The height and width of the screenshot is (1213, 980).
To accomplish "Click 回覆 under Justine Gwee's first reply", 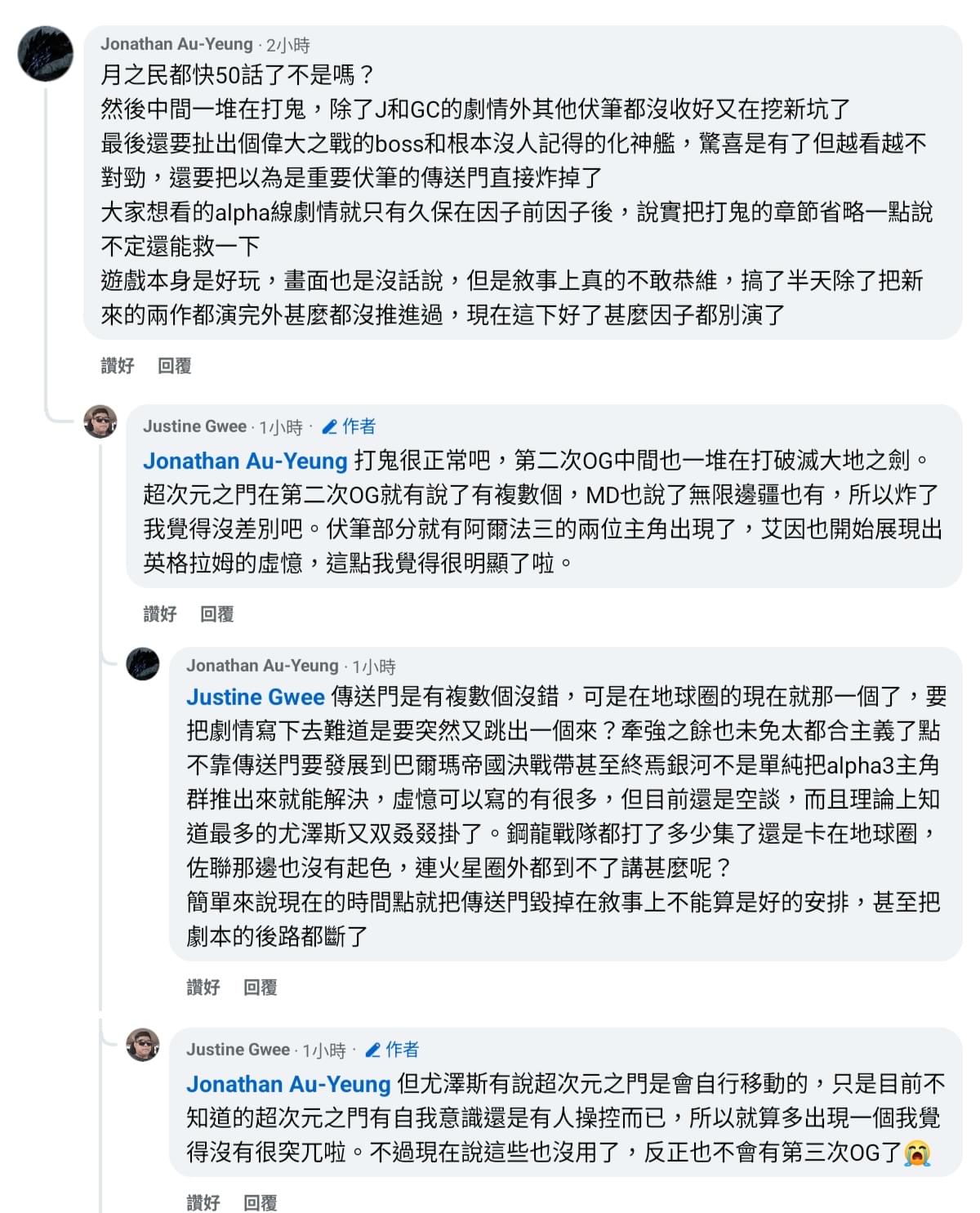I will point(217,614).
